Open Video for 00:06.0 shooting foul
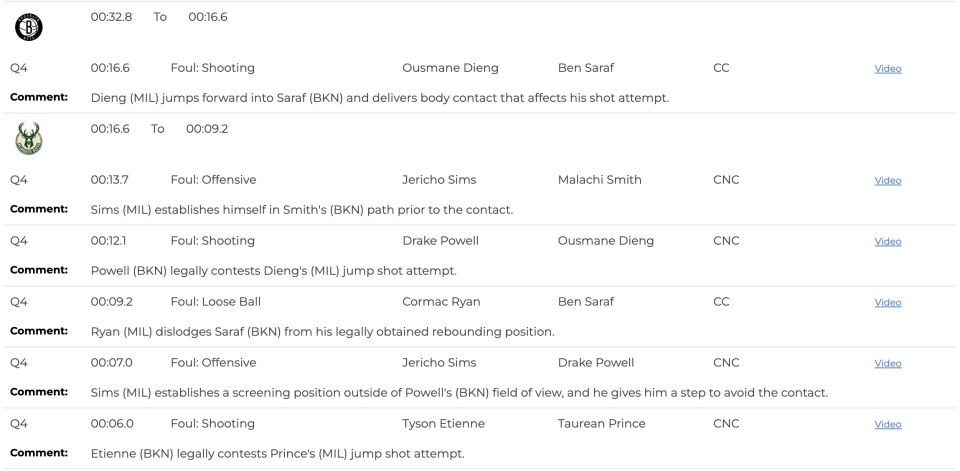This screenshot has height=471, width=960. (887, 425)
